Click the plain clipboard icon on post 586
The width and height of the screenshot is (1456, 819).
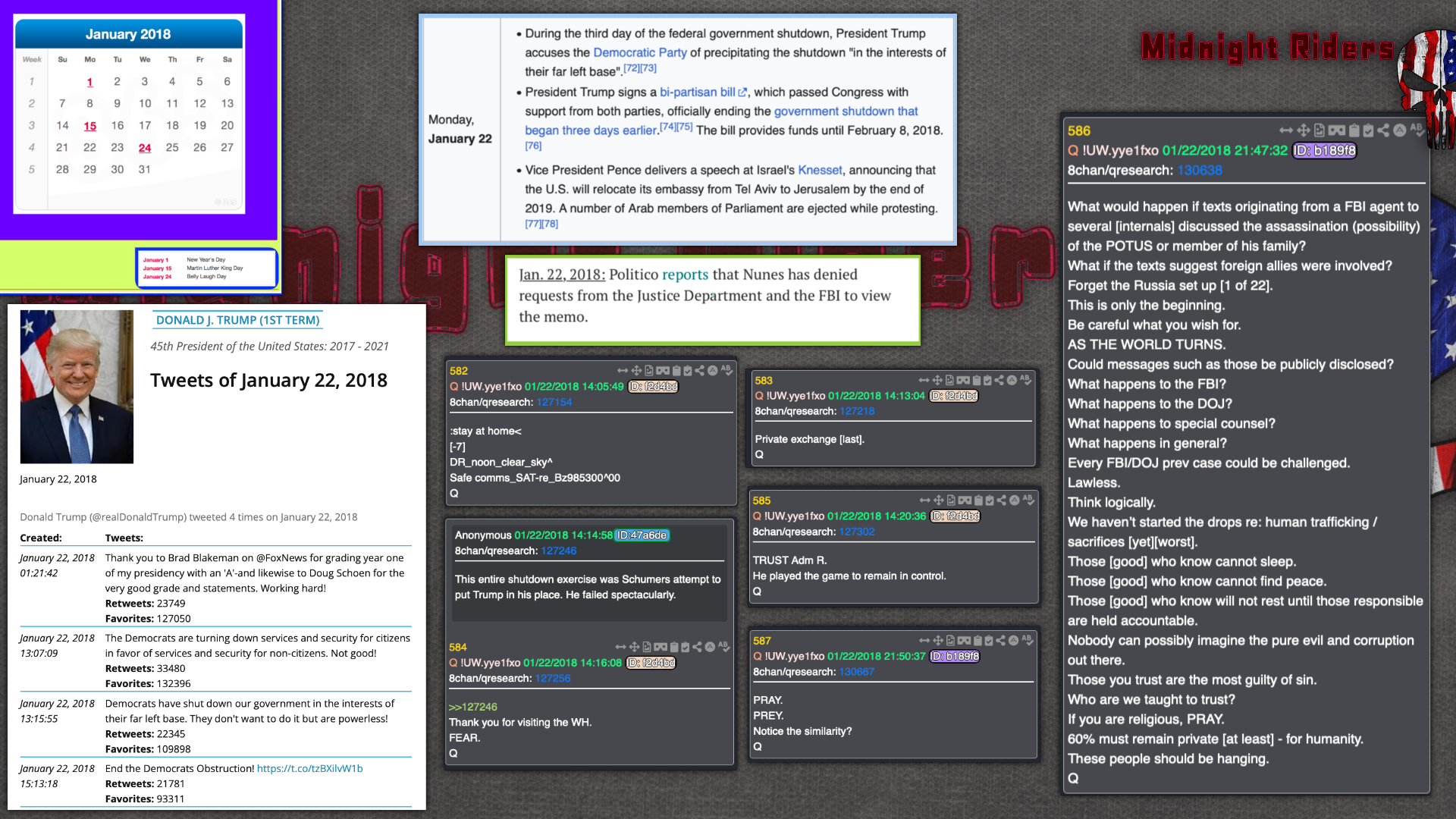tap(1354, 130)
